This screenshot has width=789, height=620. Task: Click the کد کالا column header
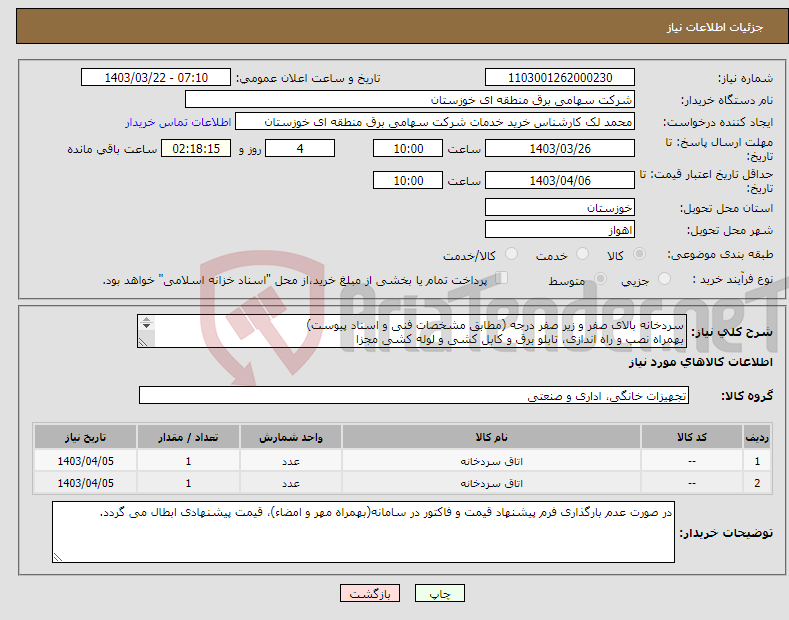[692, 437]
